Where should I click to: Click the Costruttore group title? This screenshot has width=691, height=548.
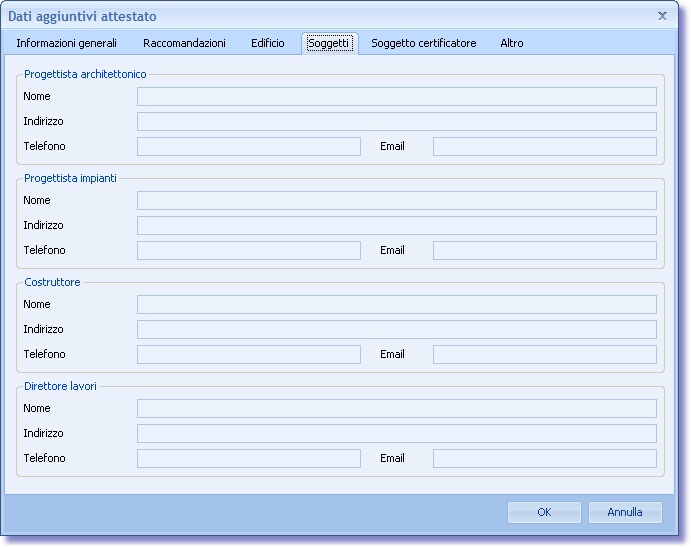coord(52,282)
